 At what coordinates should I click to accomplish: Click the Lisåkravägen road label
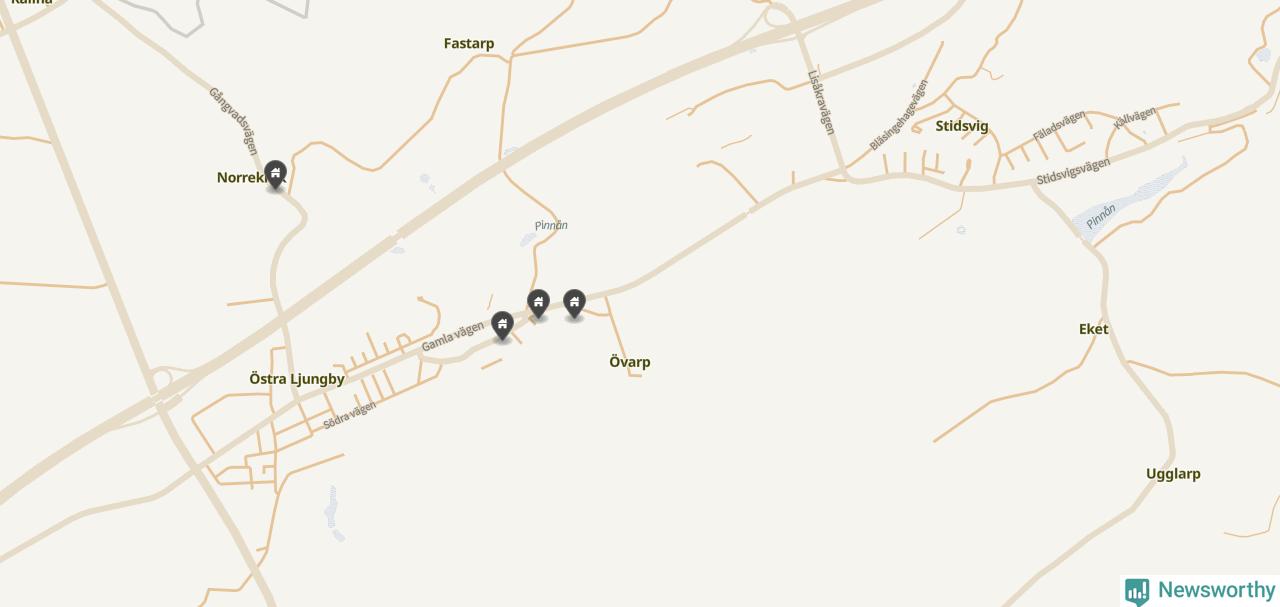(x=821, y=102)
